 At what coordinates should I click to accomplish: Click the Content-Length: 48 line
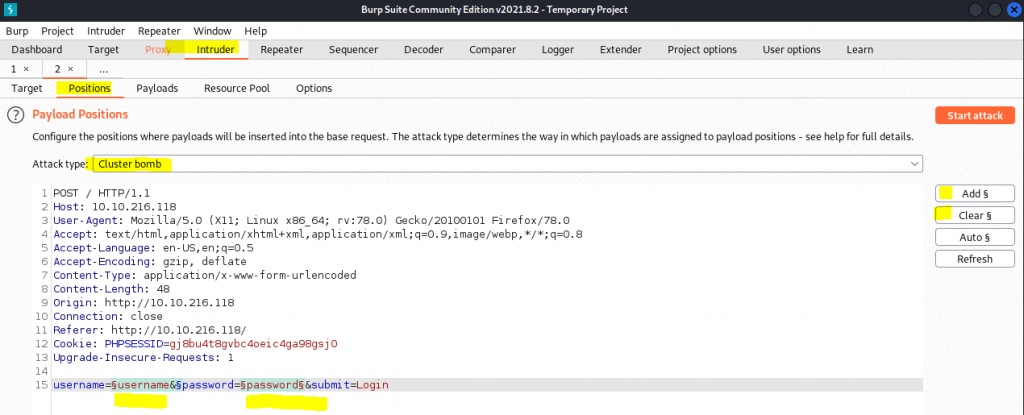[x=112, y=289]
